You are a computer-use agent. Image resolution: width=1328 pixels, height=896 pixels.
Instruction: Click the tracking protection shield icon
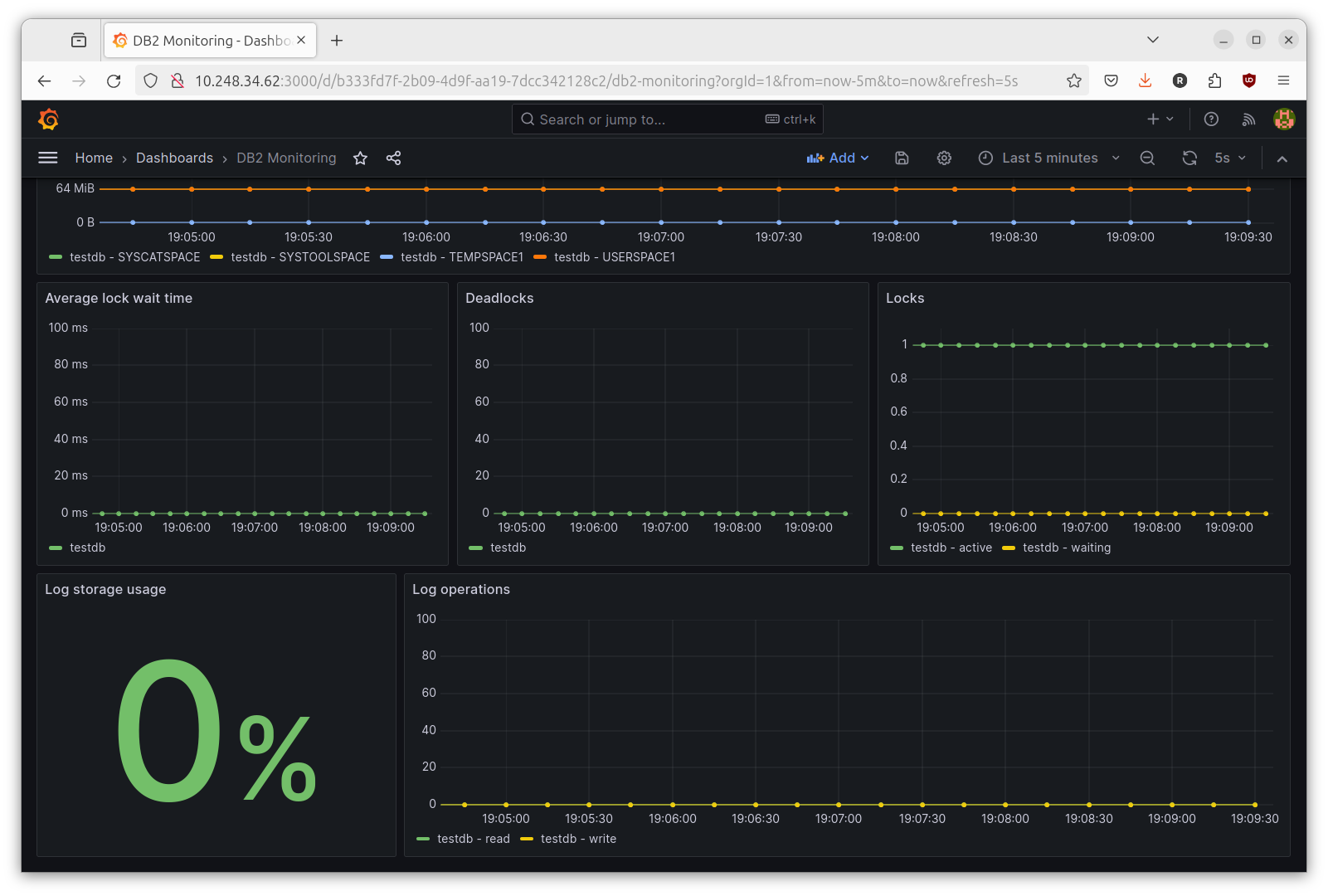click(150, 80)
